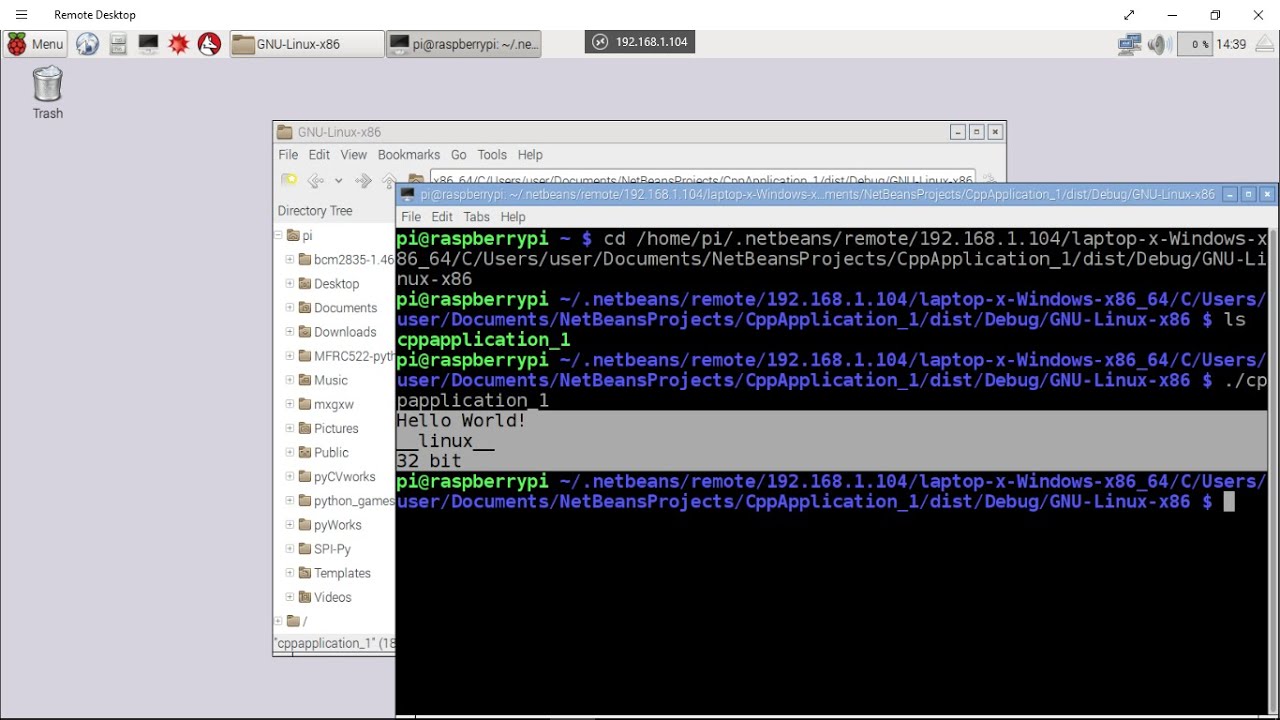
Task: Select Templates in directory tree
Action: pyautogui.click(x=342, y=573)
